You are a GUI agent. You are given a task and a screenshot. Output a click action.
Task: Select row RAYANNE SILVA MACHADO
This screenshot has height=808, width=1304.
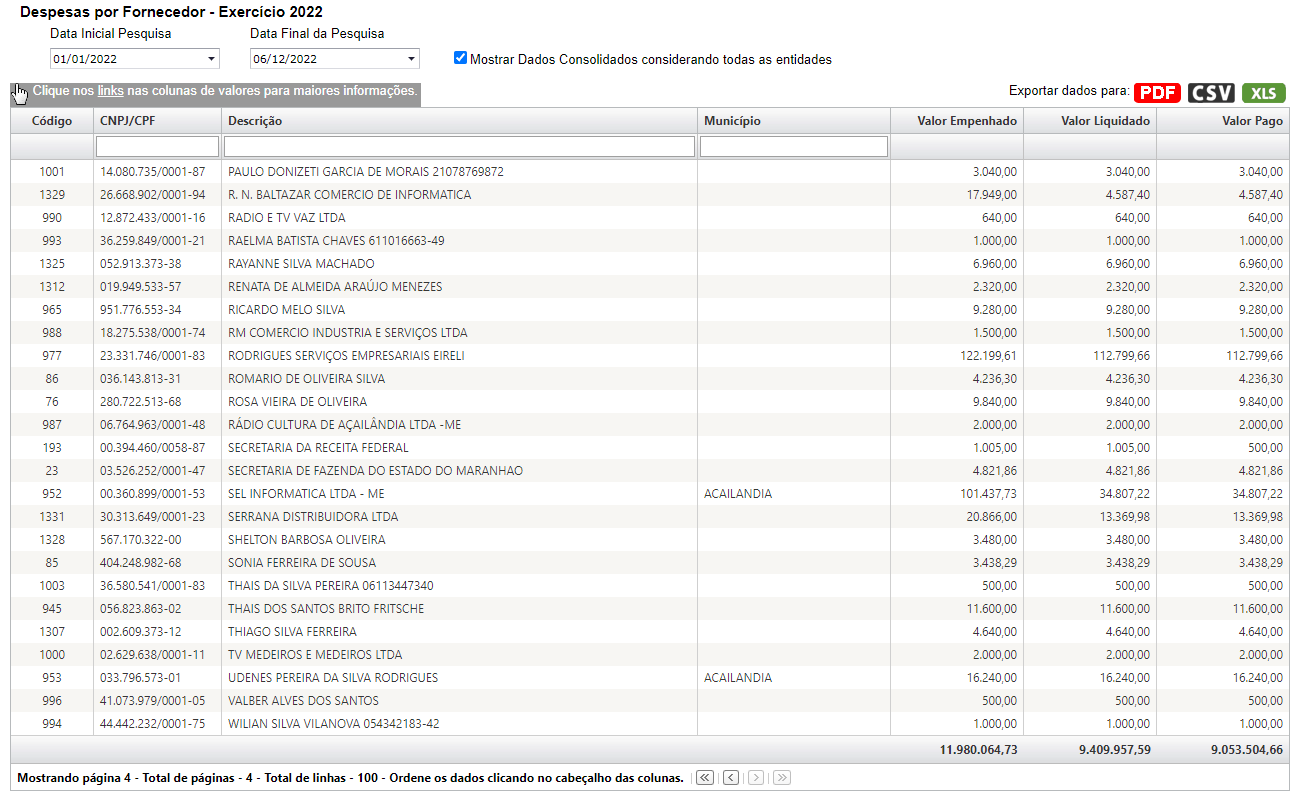[x=650, y=264]
